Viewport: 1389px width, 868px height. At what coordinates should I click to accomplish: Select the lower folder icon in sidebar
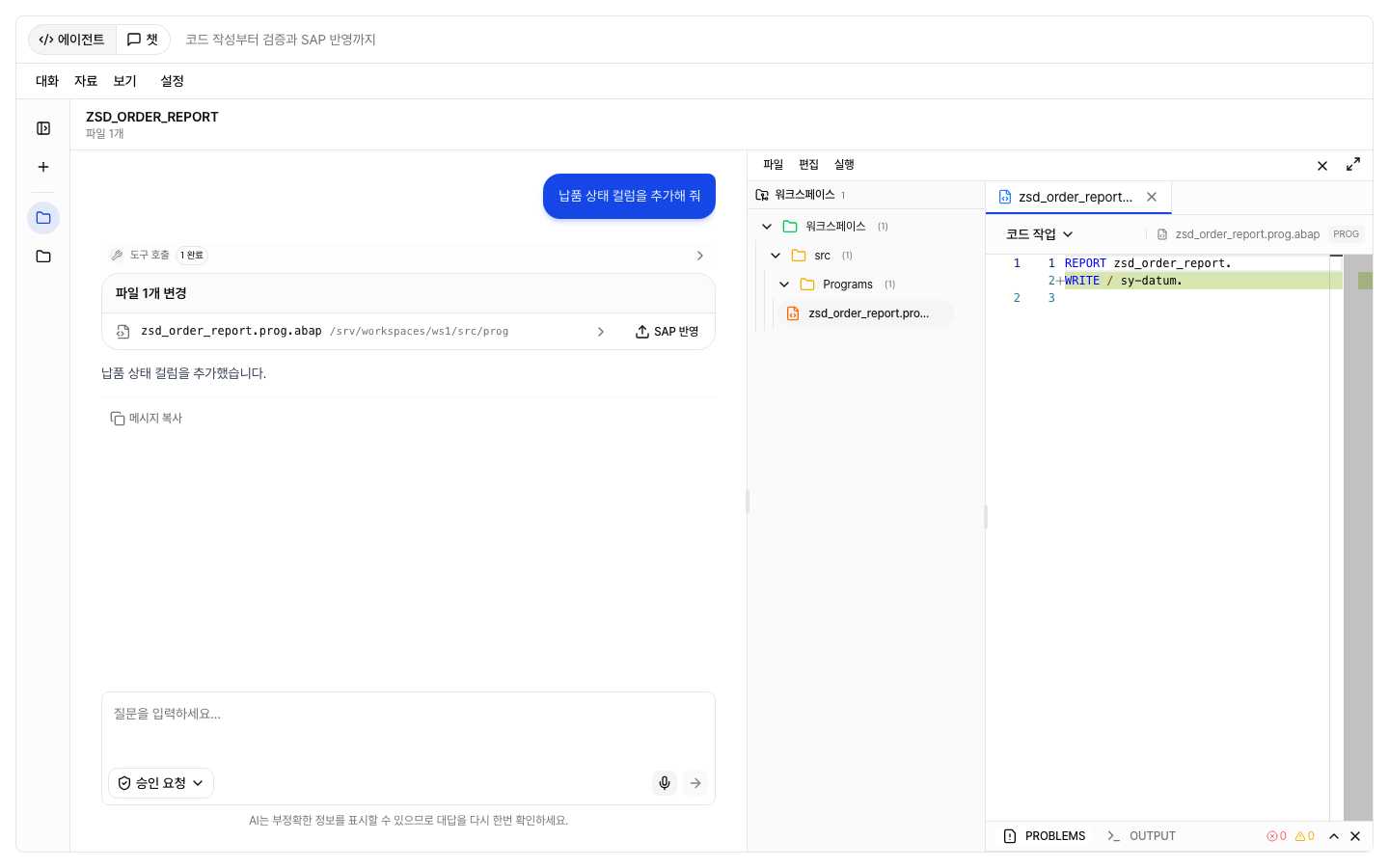tap(43, 257)
